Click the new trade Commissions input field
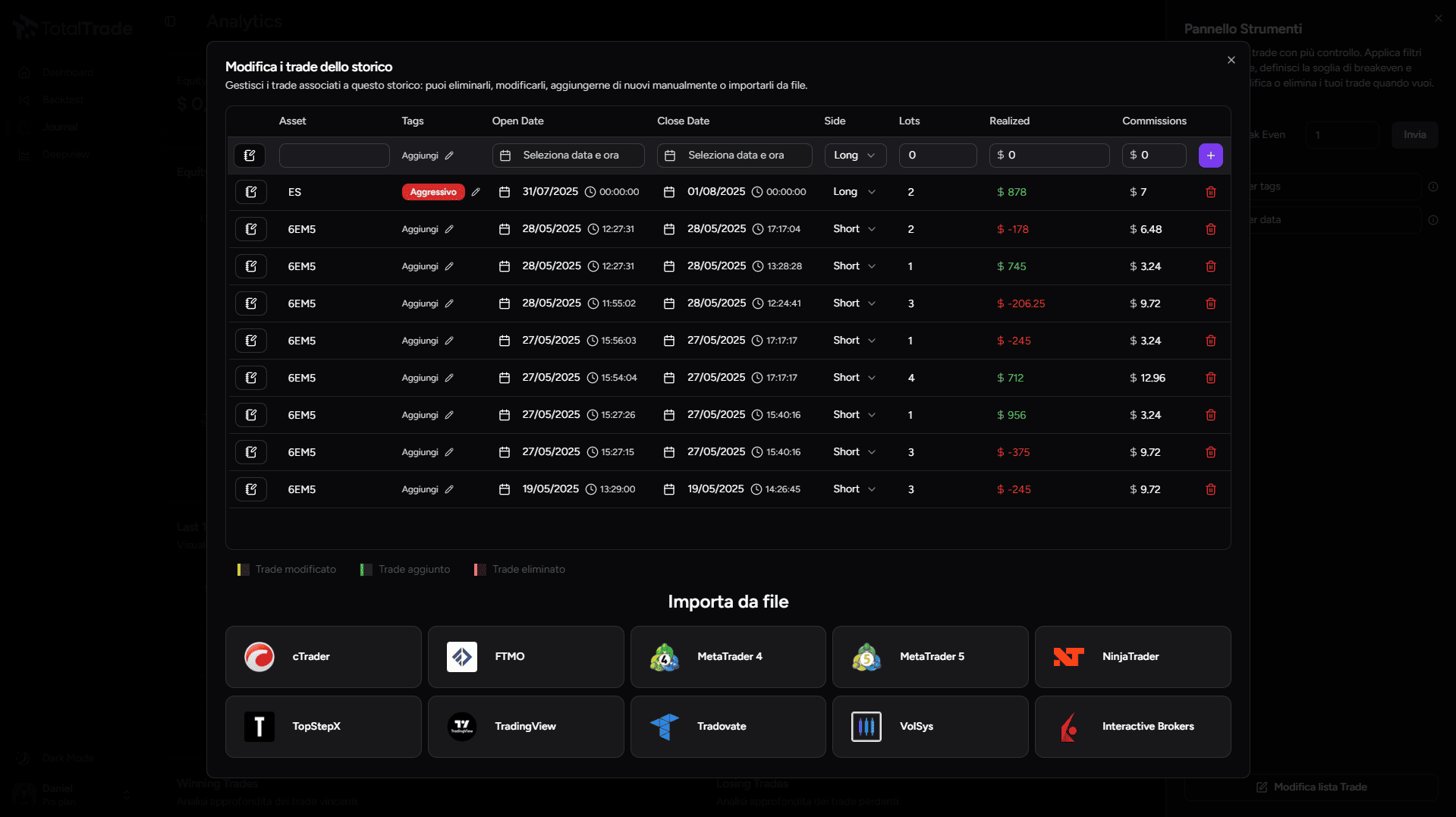 point(1154,156)
